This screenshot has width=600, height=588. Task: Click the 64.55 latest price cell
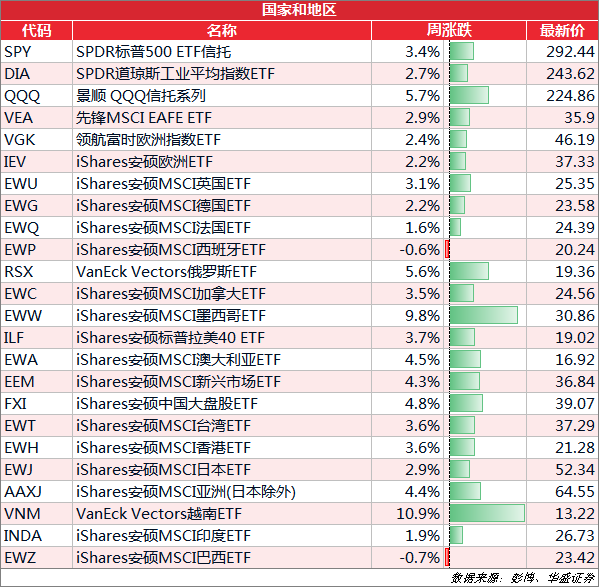562,492
